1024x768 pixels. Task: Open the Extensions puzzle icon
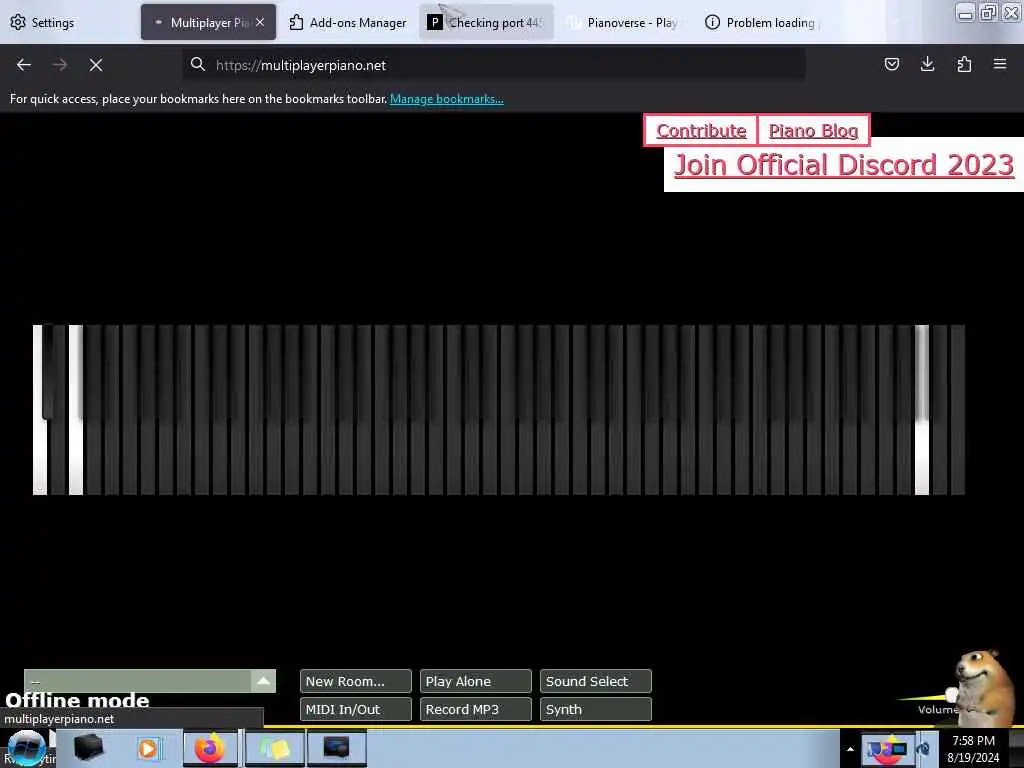964,64
